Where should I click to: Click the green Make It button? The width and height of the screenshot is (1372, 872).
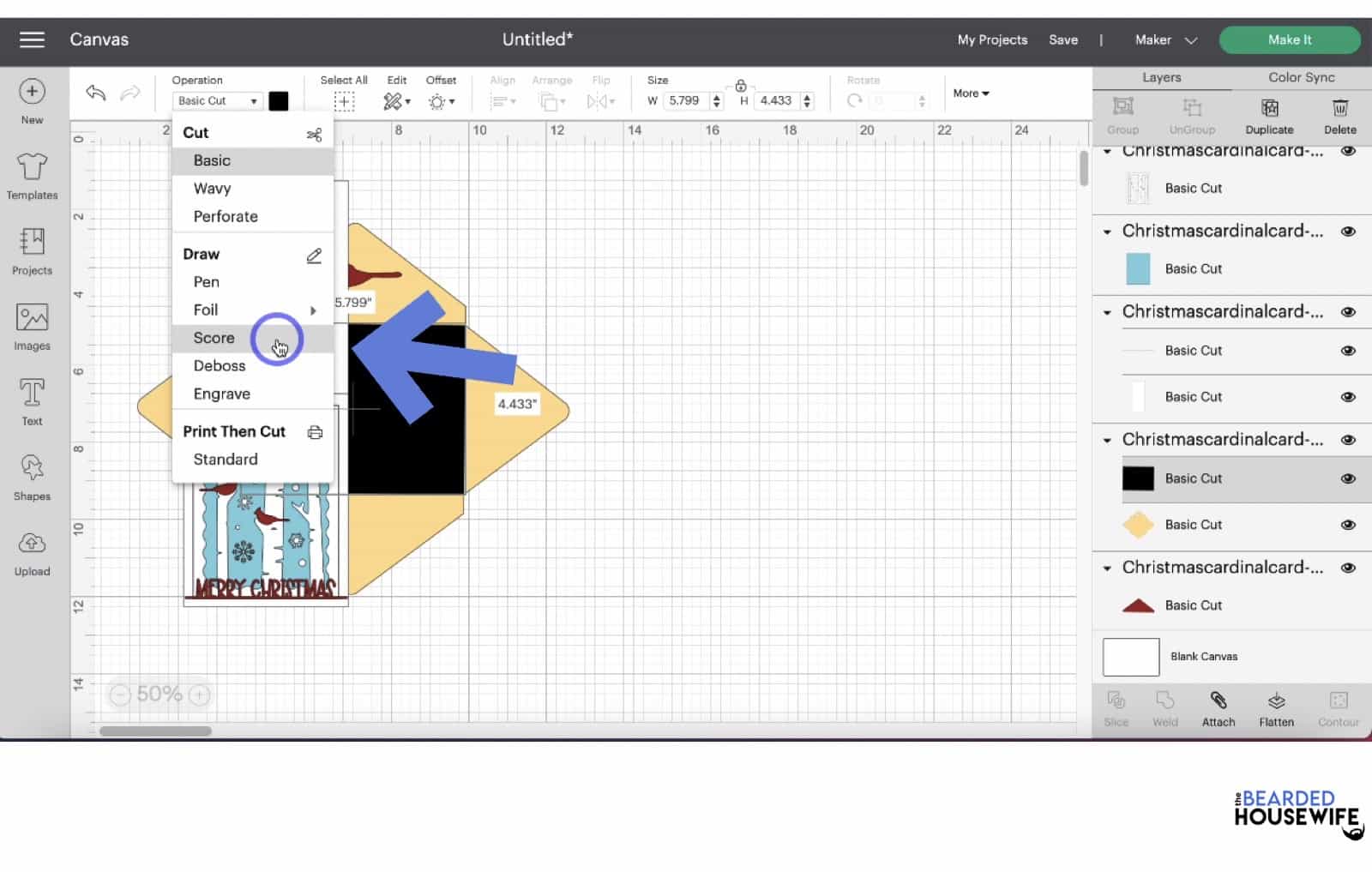click(1289, 40)
